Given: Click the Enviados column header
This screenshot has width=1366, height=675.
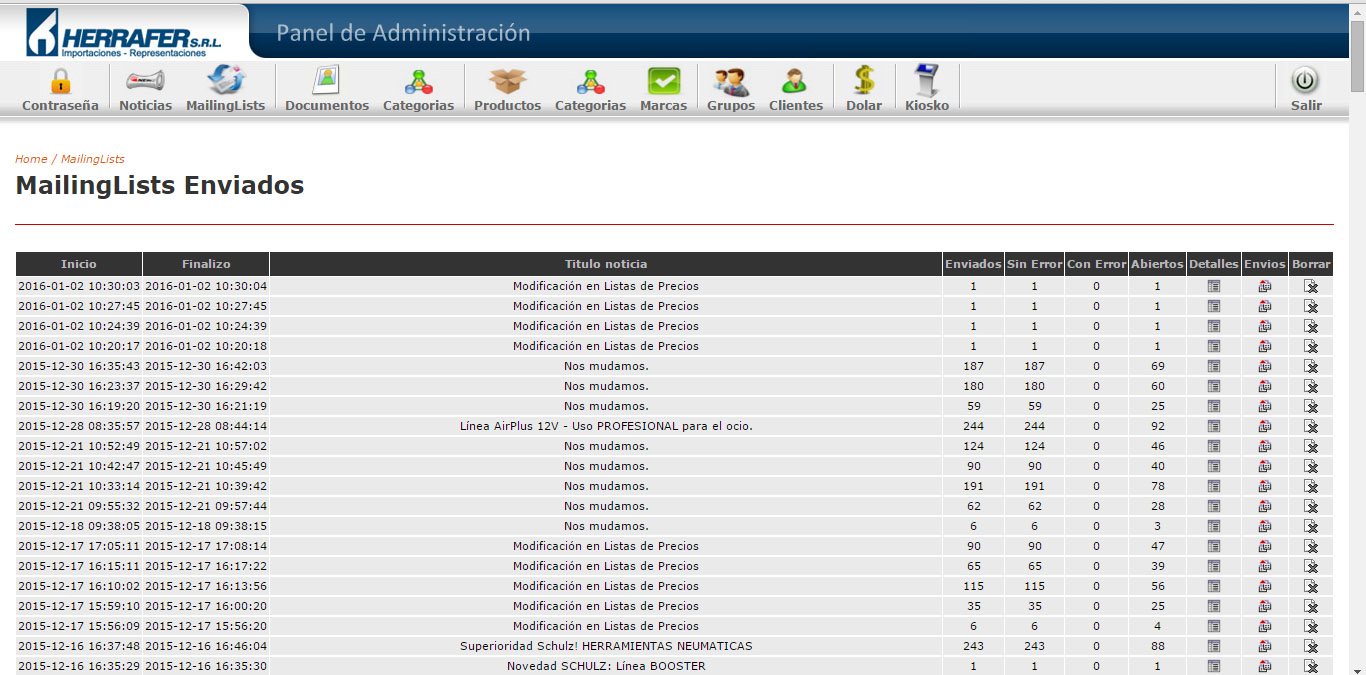Looking at the screenshot, I should point(973,264).
